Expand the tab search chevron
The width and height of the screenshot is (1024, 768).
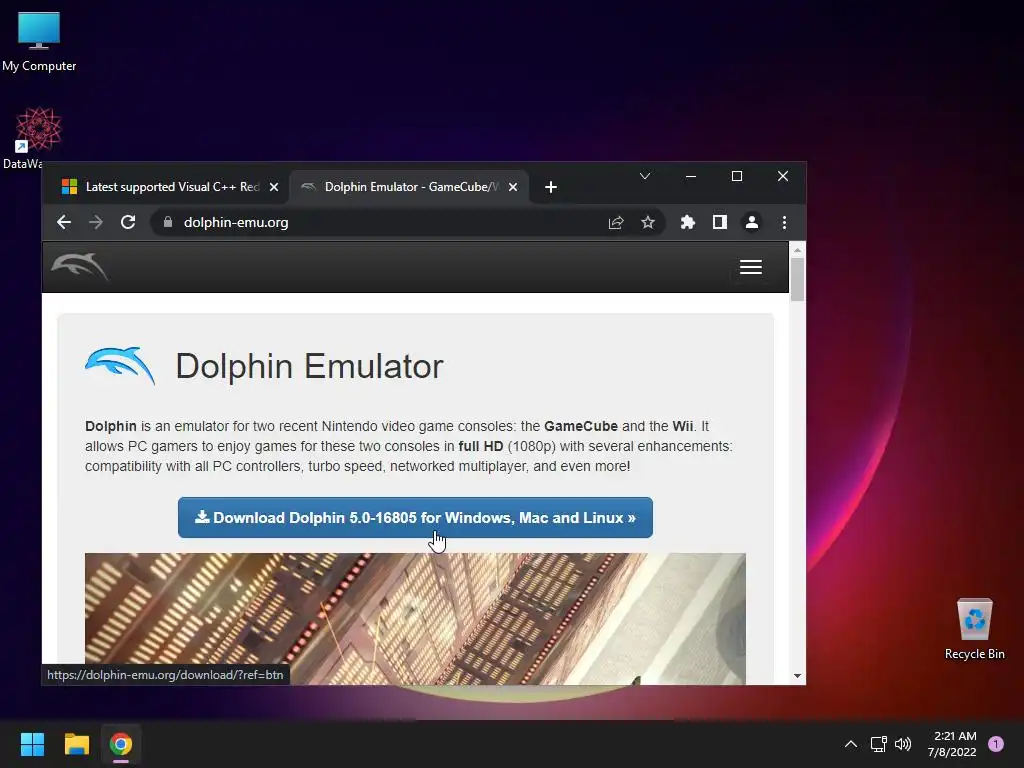[x=645, y=176]
